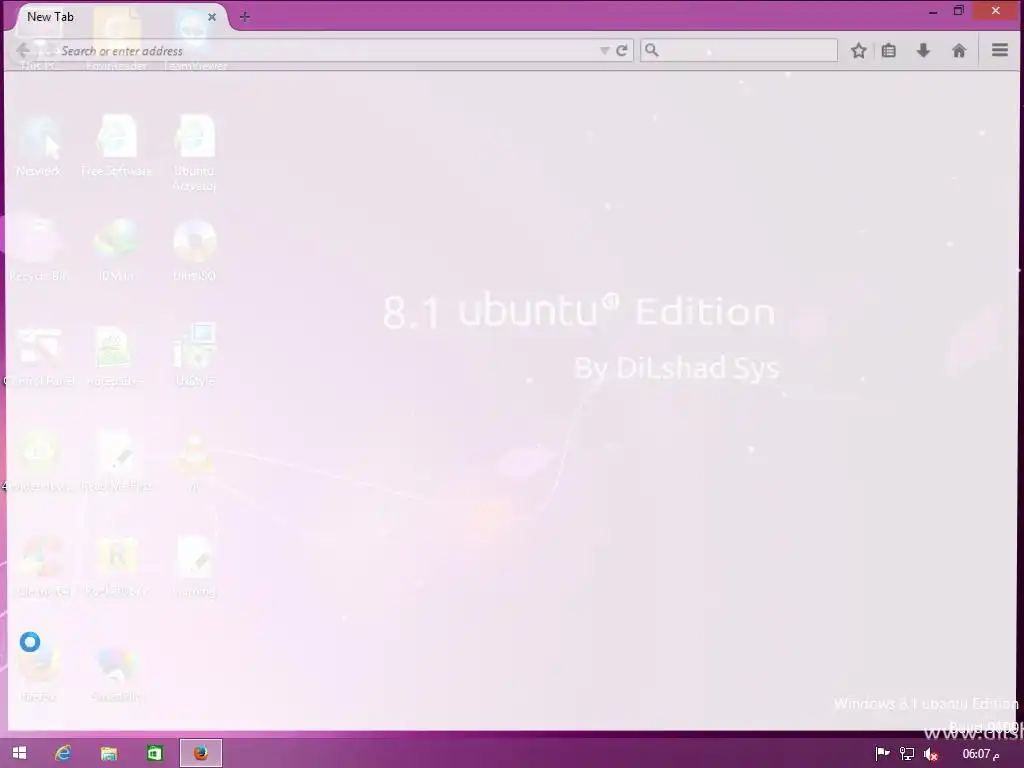This screenshot has width=1024, height=768.
Task: Minimize the Firefox window
Action: (933, 11)
